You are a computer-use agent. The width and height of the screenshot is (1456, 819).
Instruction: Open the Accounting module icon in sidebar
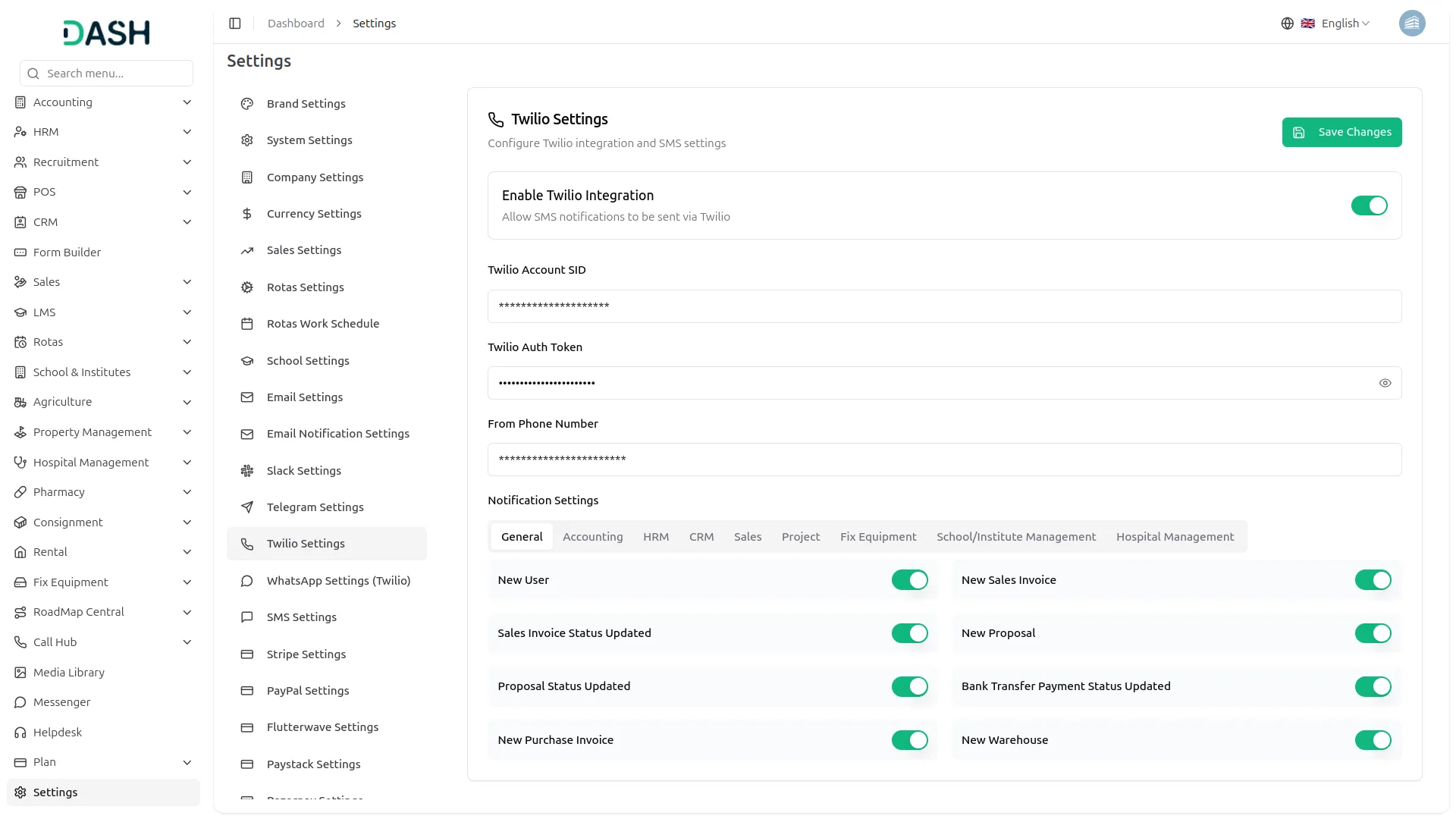click(x=20, y=102)
